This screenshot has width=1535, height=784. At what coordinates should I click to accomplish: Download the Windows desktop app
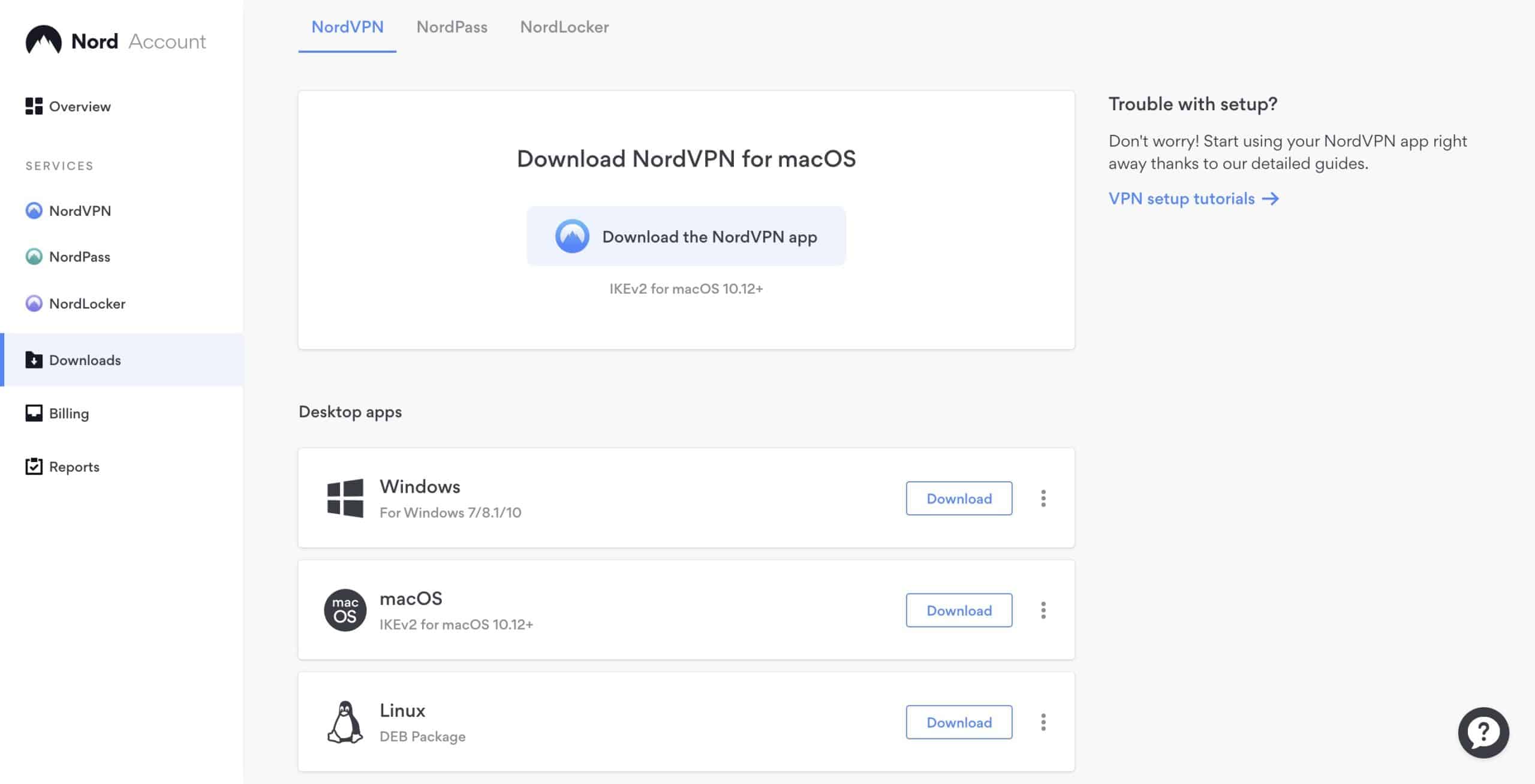click(x=959, y=498)
